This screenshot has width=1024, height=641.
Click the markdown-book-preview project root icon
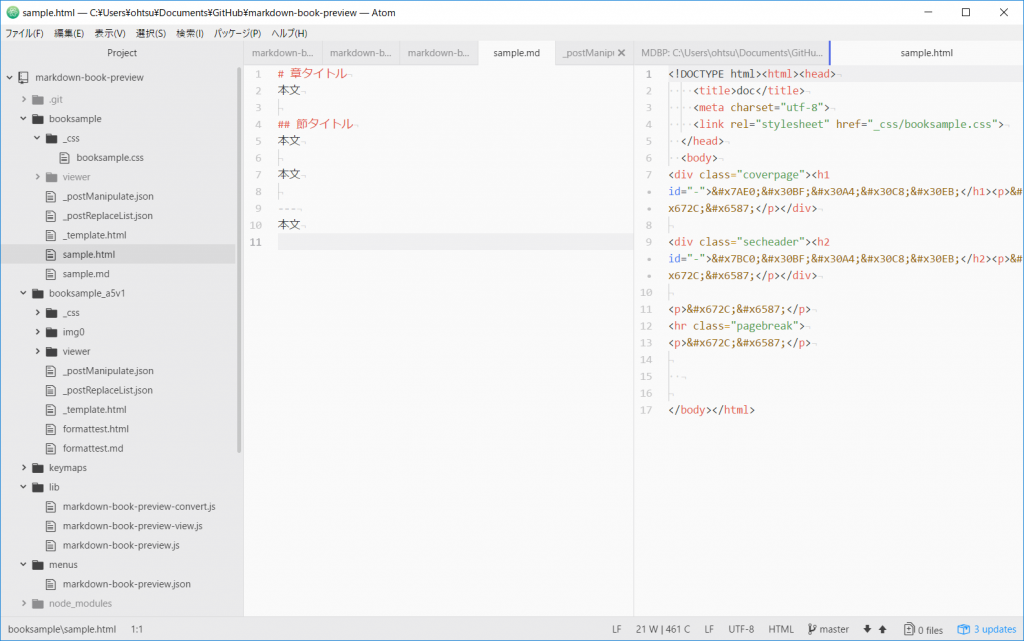(23, 77)
